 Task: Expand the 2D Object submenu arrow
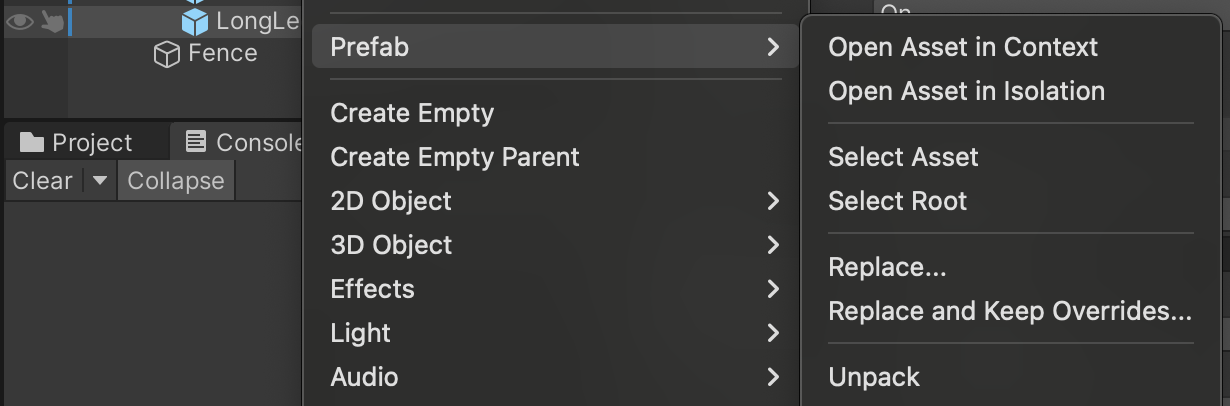point(772,201)
